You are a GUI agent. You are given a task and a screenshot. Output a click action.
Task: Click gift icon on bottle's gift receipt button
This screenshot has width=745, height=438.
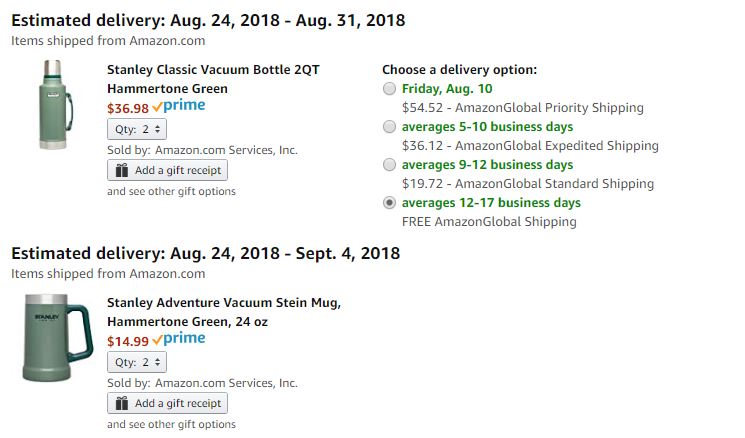(x=122, y=170)
